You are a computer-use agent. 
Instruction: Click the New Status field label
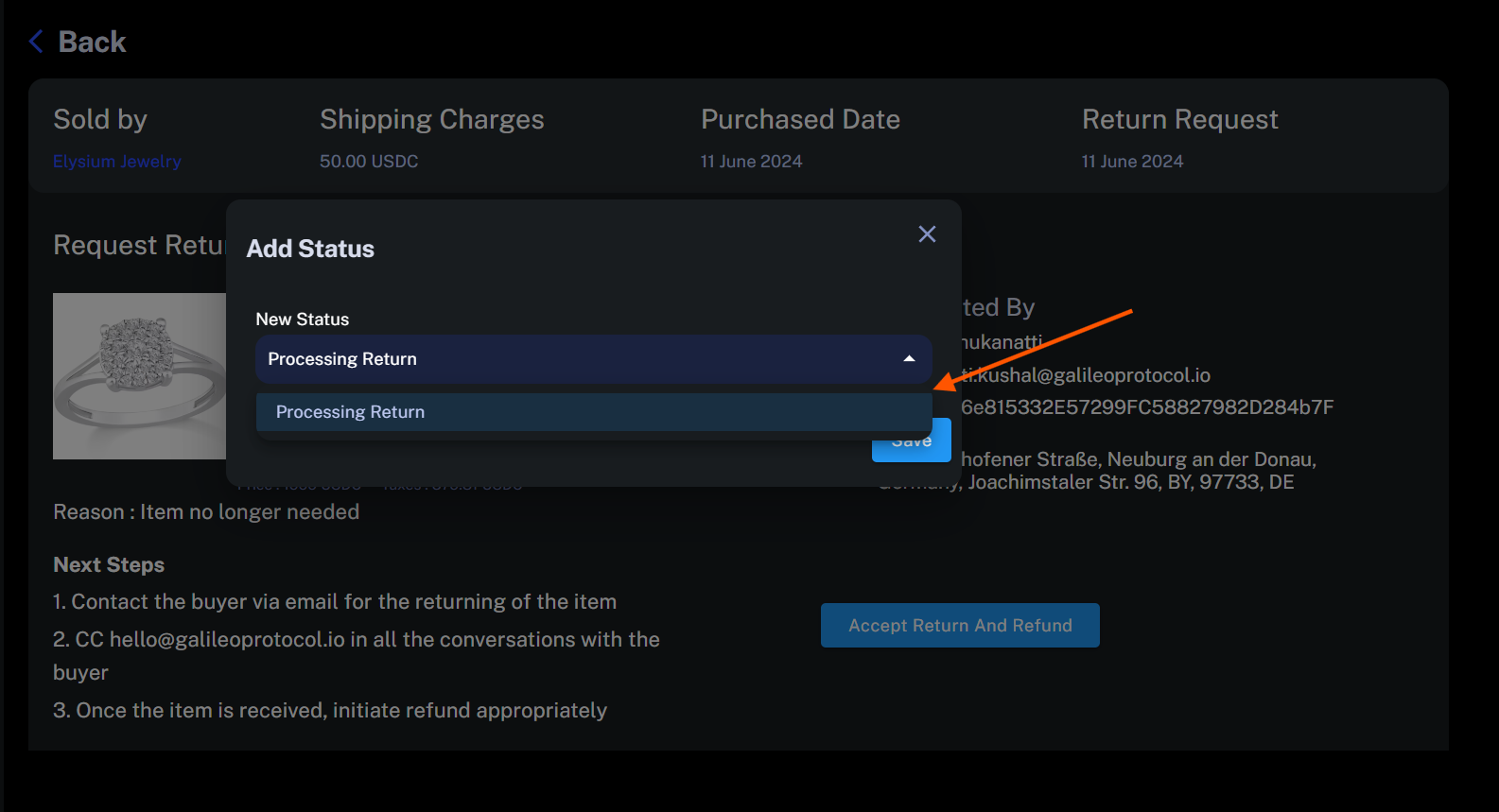point(303,320)
